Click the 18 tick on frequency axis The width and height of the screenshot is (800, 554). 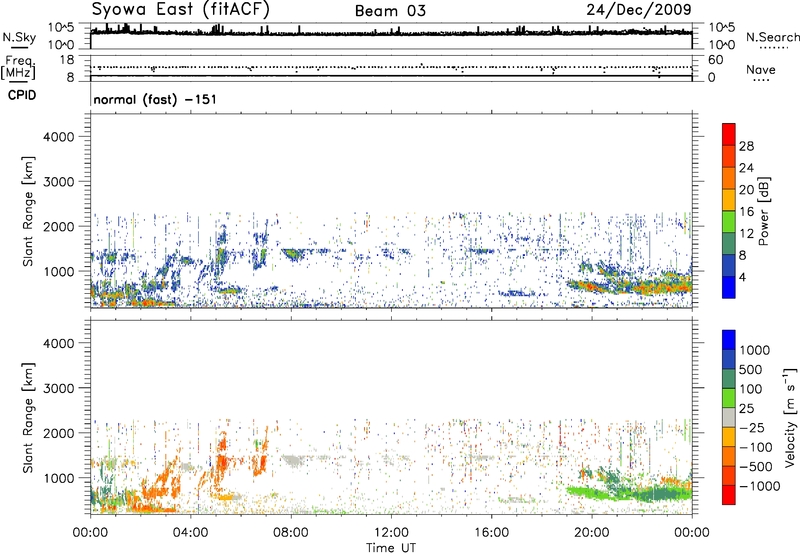67,60
